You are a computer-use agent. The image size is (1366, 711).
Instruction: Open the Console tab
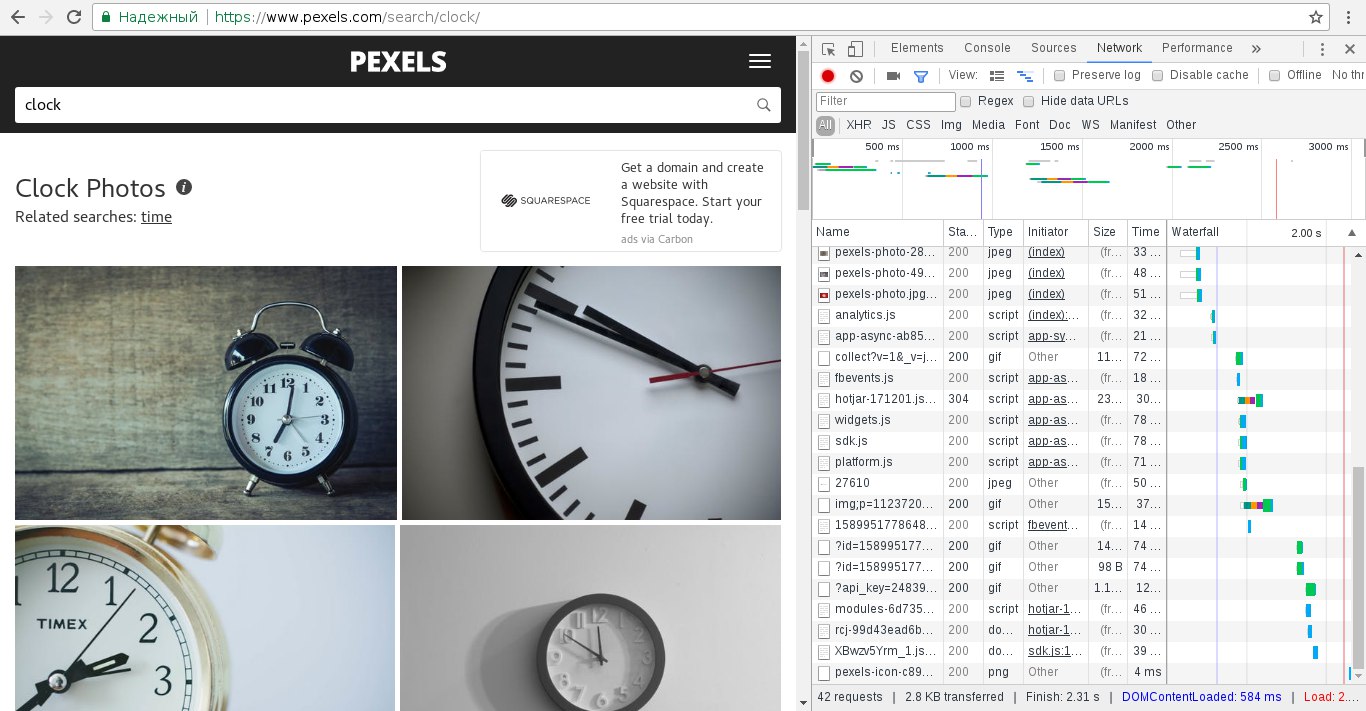click(x=987, y=48)
